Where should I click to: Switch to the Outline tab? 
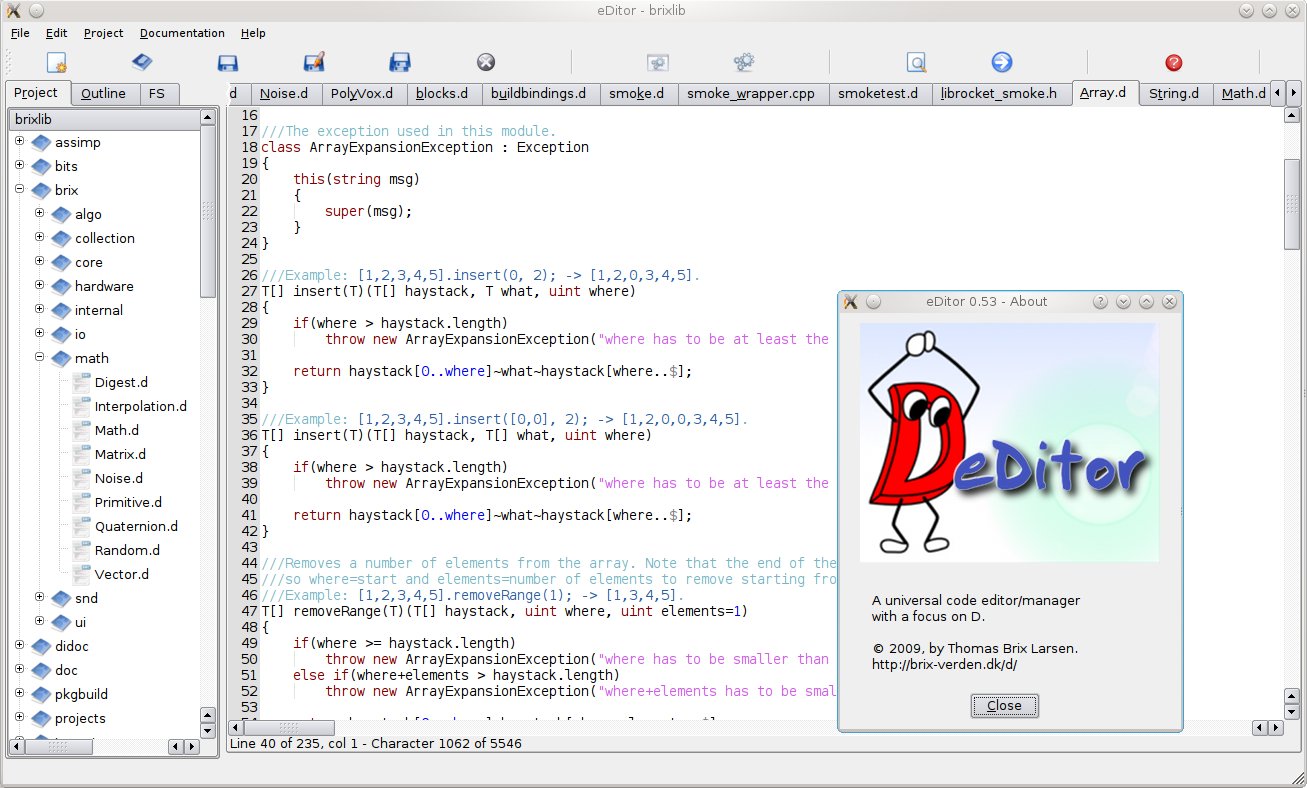104,94
